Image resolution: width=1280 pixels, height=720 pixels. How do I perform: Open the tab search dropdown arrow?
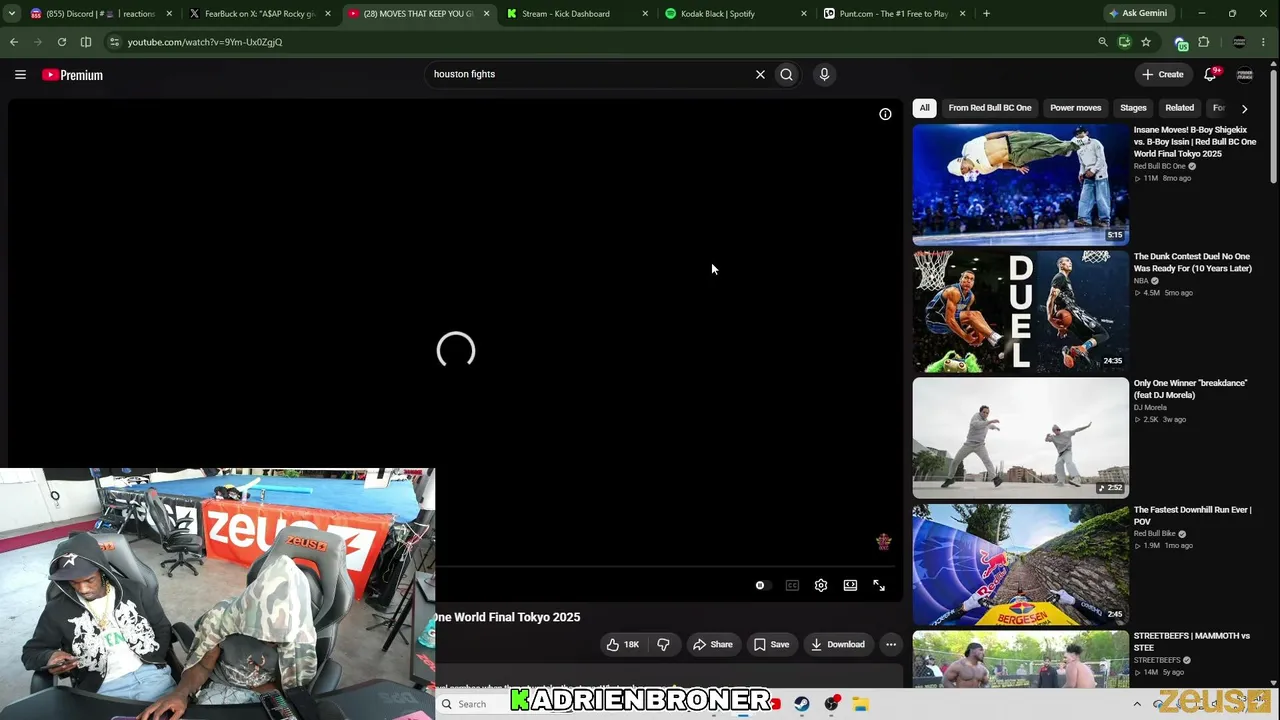(14, 14)
